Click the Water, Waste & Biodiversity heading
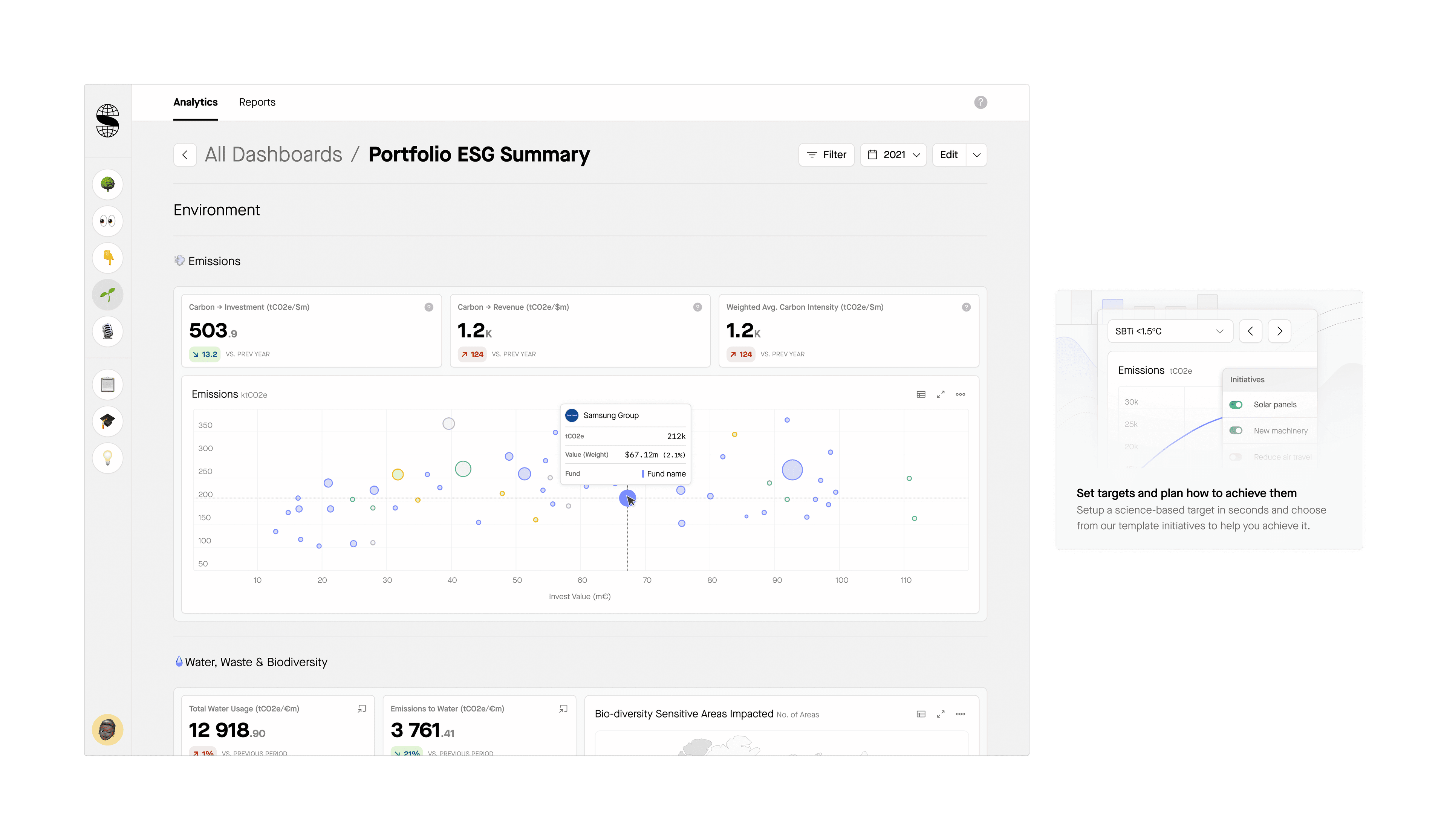The width and height of the screenshot is (1447, 840). [256, 663]
